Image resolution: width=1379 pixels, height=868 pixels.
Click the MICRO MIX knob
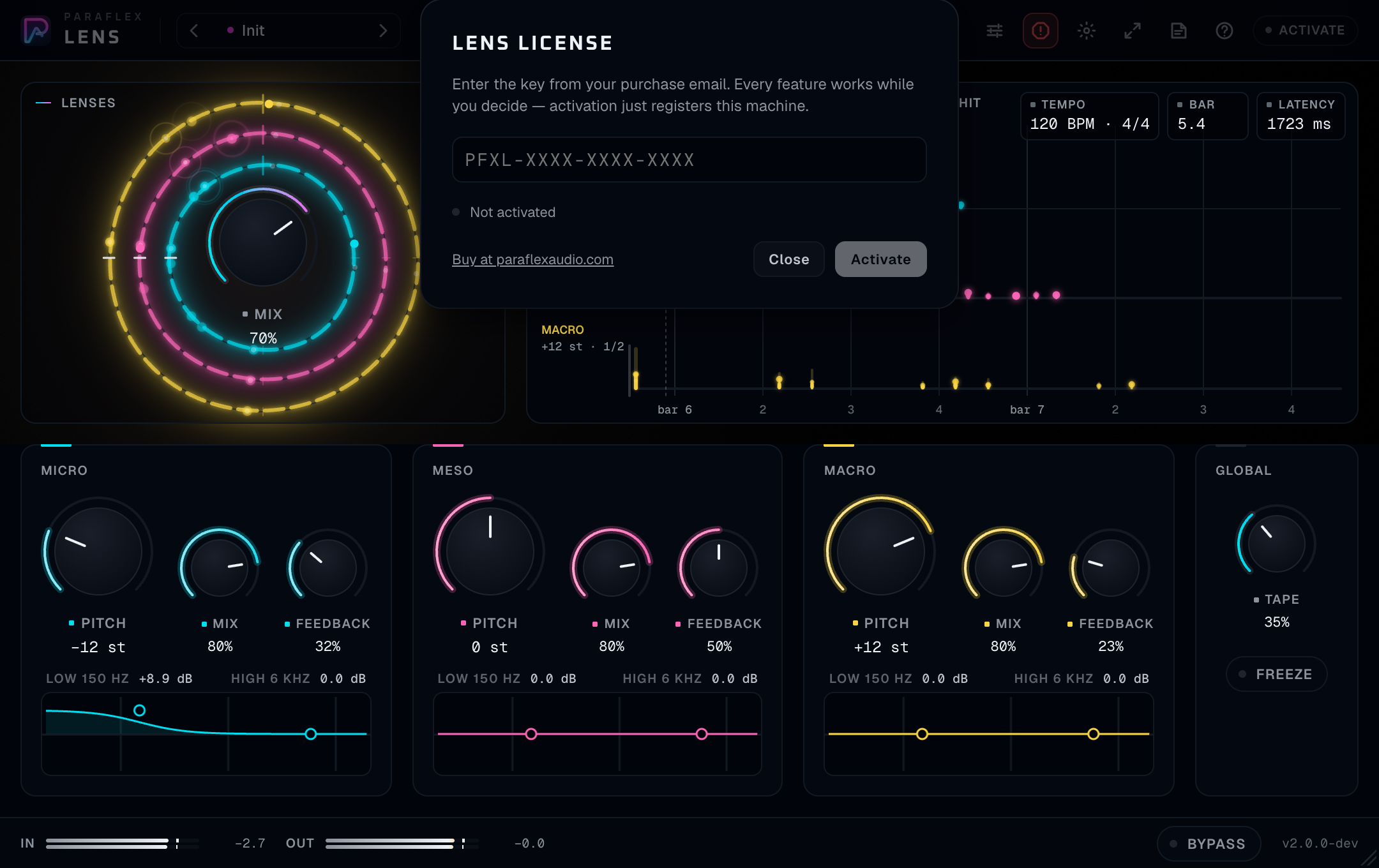point(220,568)
